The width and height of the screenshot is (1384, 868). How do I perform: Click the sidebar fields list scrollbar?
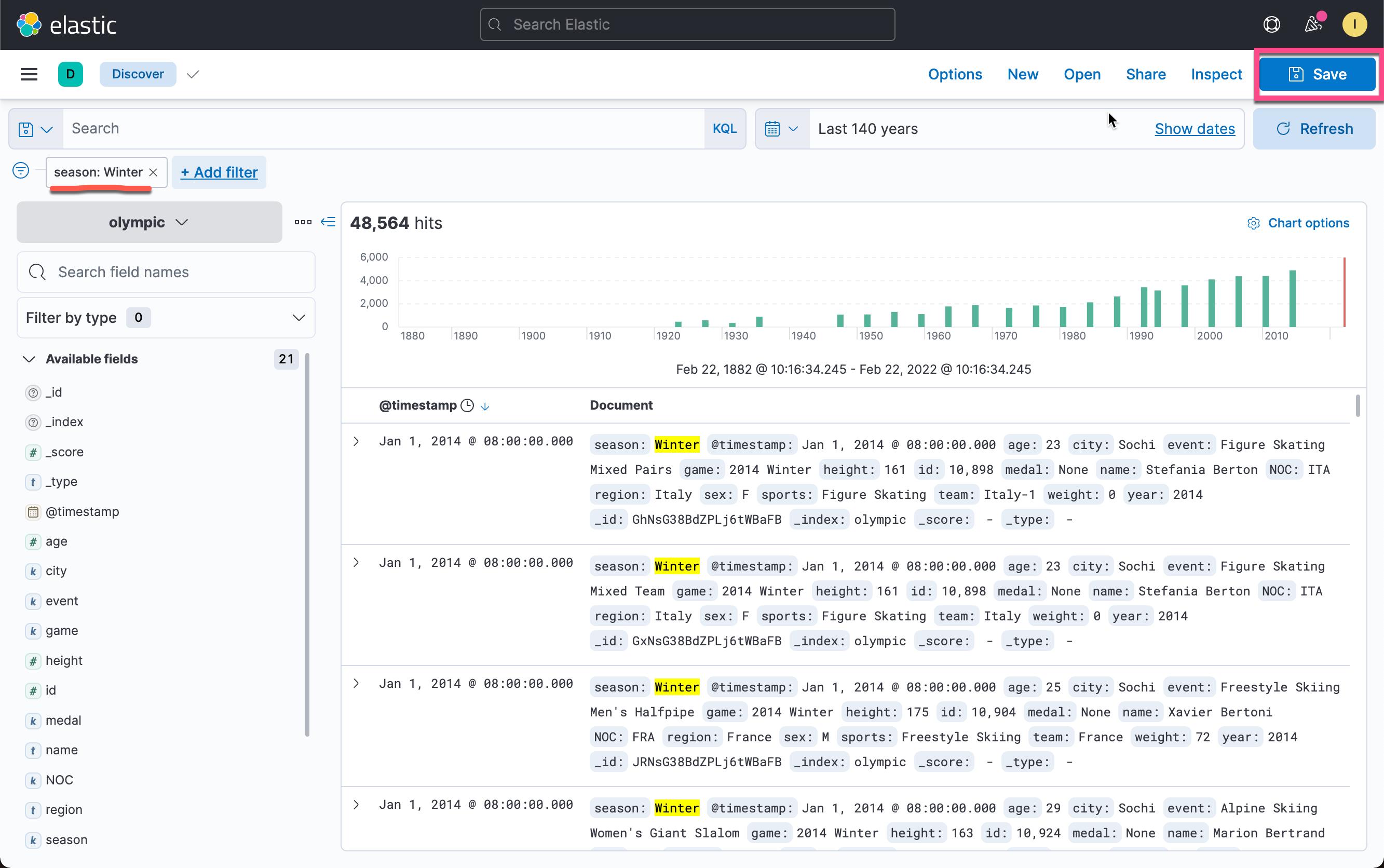(x=307, y=544)
